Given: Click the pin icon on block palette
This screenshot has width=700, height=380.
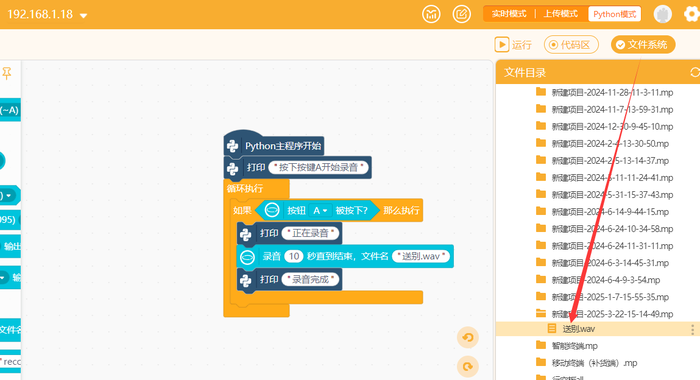Looking at the screenshot, I should click(x=7, y=73).
